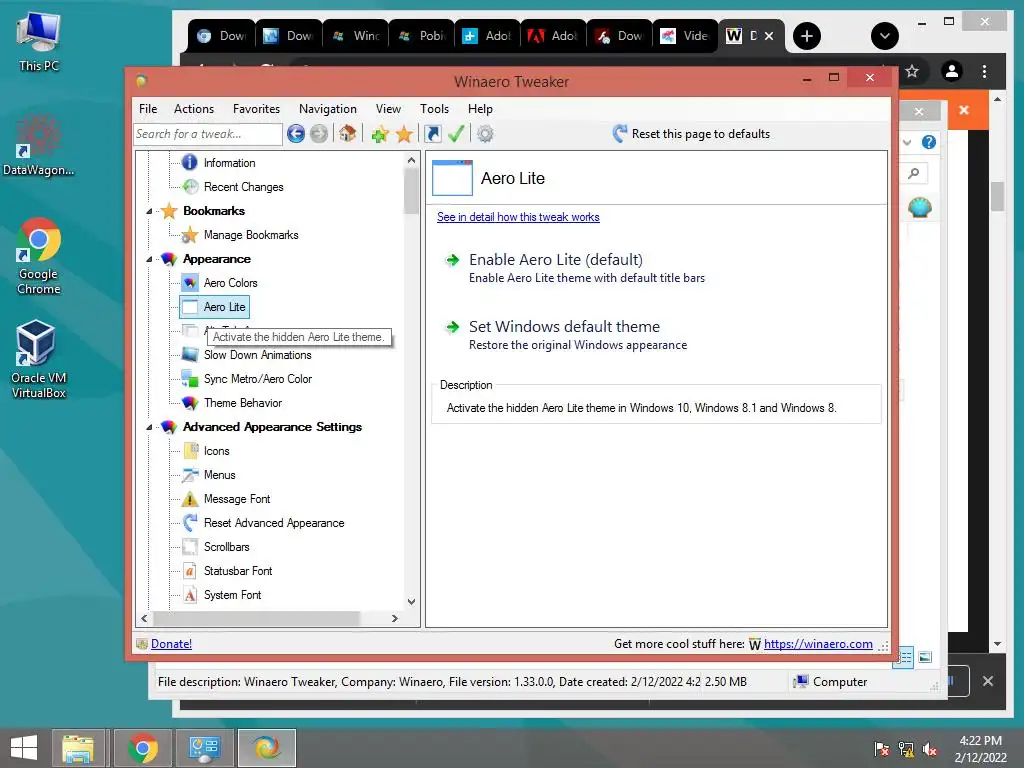Open bookmarks with the gold star toolbar icon
This screenshot has height=768, width=1024.
click(404, 134)
